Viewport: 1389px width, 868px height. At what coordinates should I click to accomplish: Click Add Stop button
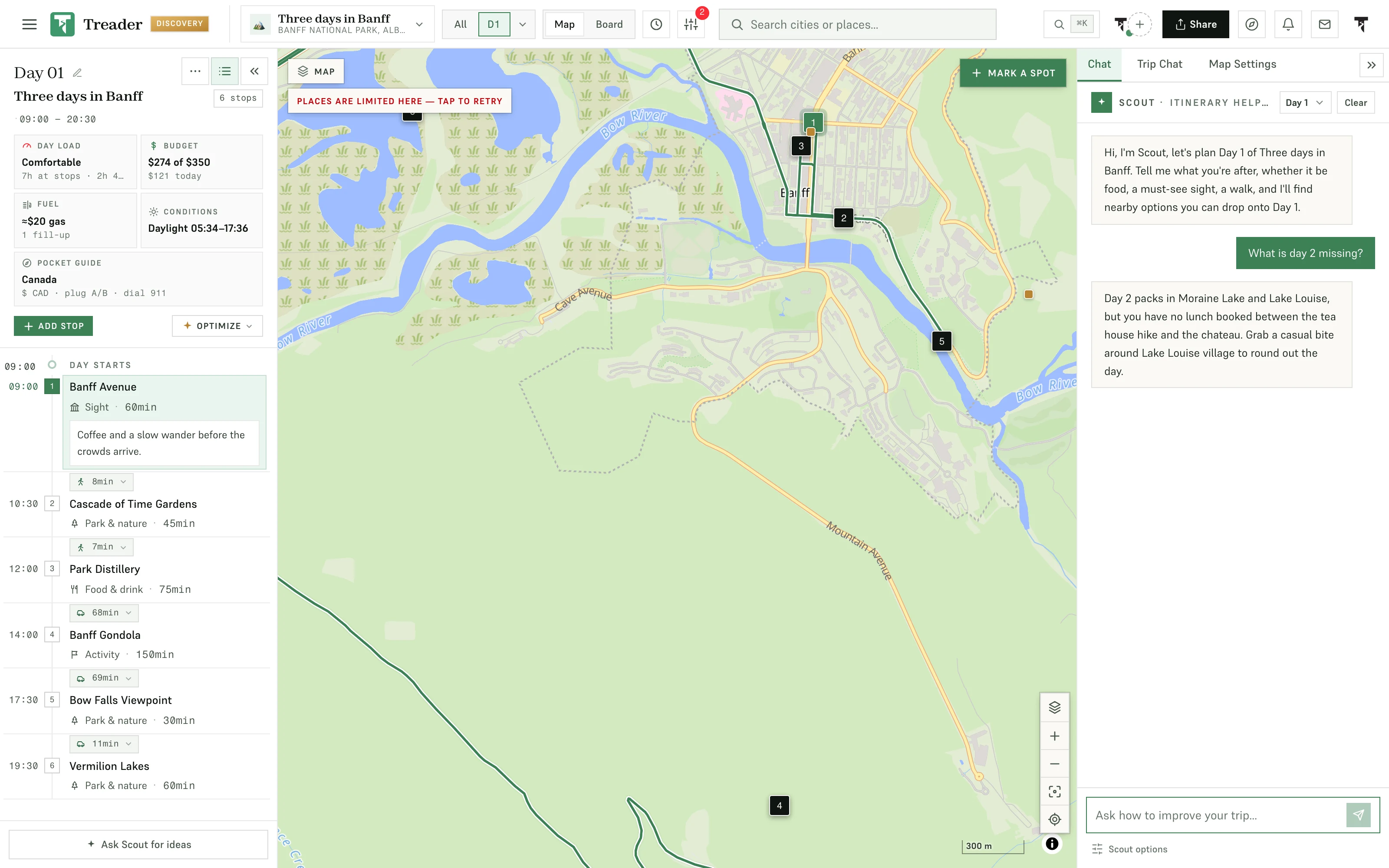[53, 325]
